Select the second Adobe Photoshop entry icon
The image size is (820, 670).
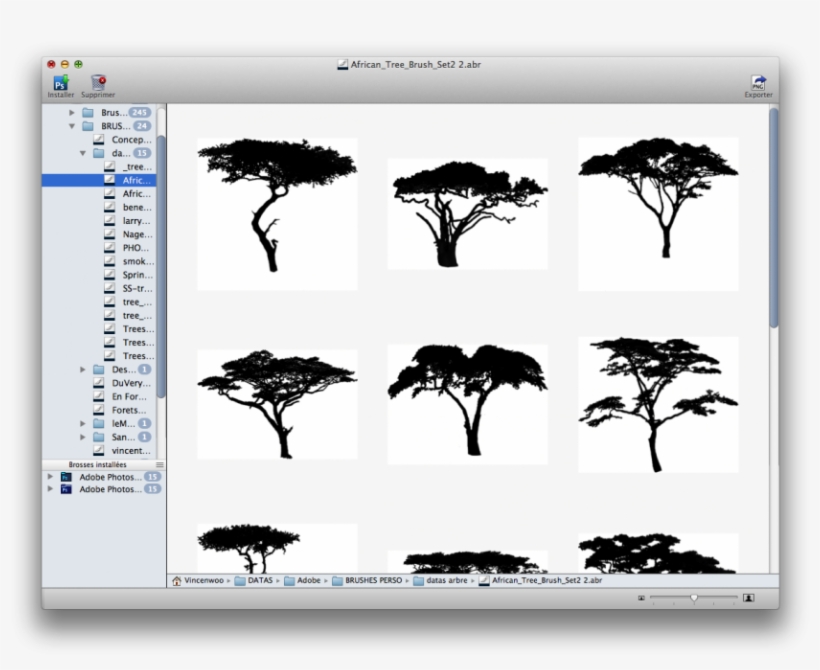[66, 491]
